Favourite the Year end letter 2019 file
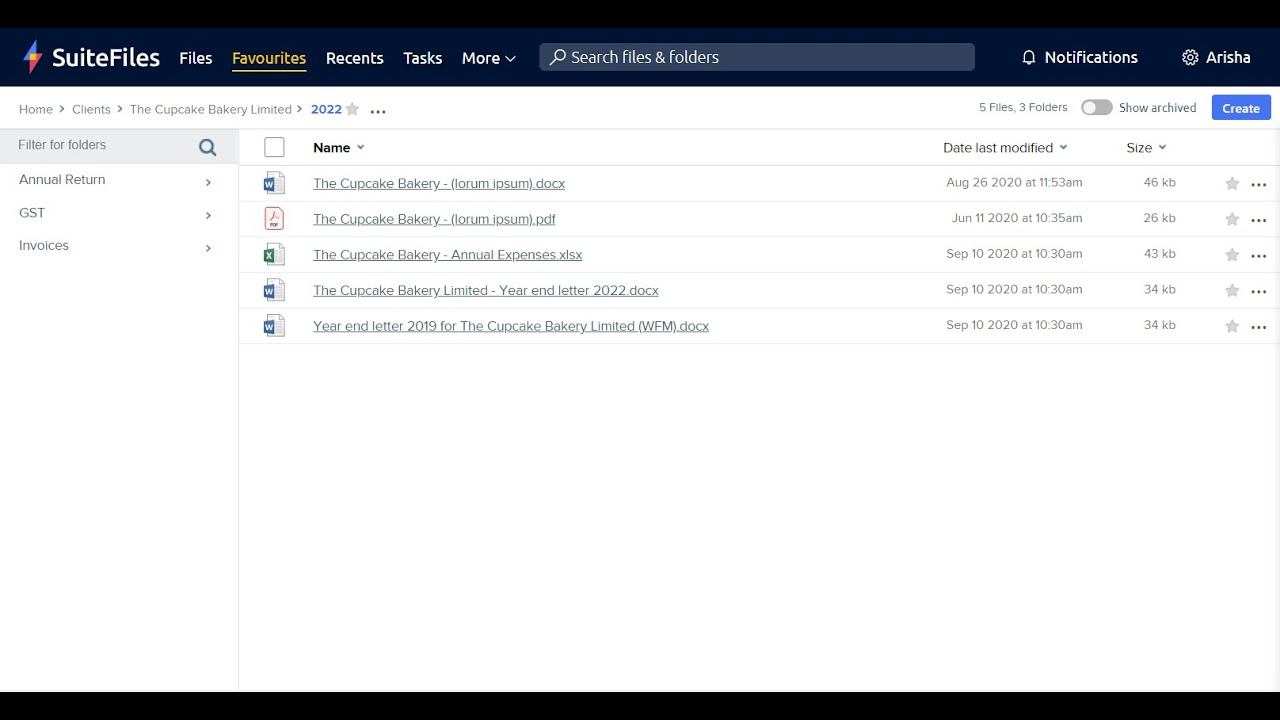The image size is (1280, 720). point(1232,325)
